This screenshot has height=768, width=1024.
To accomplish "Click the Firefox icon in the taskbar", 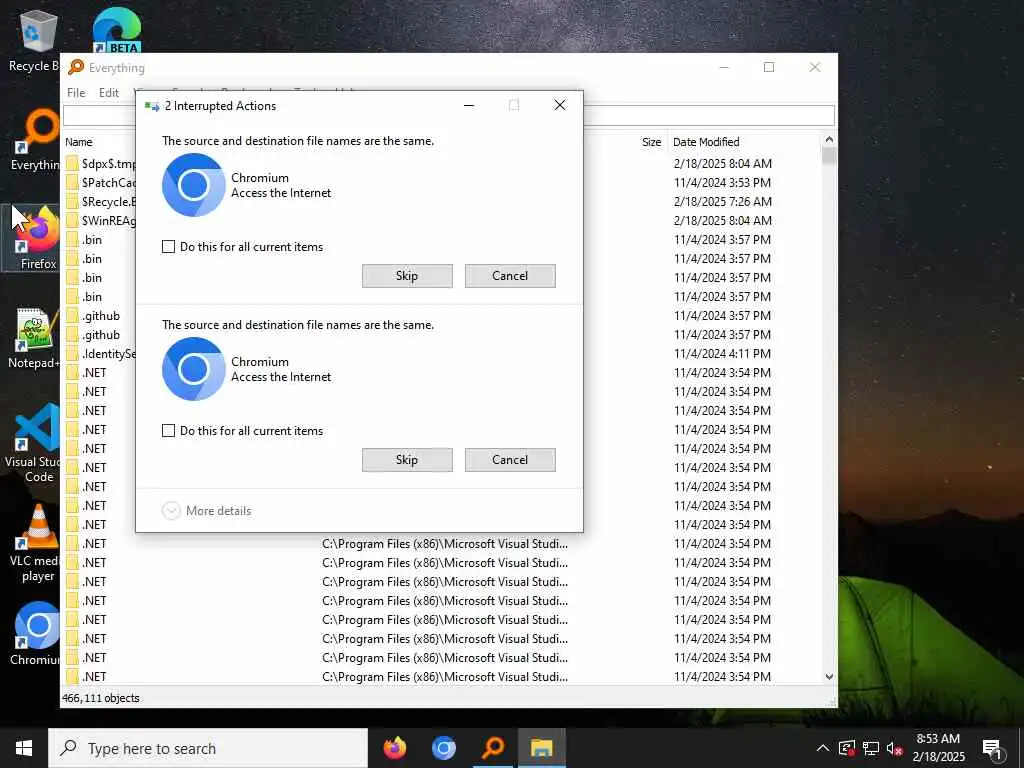I will 394,748.
